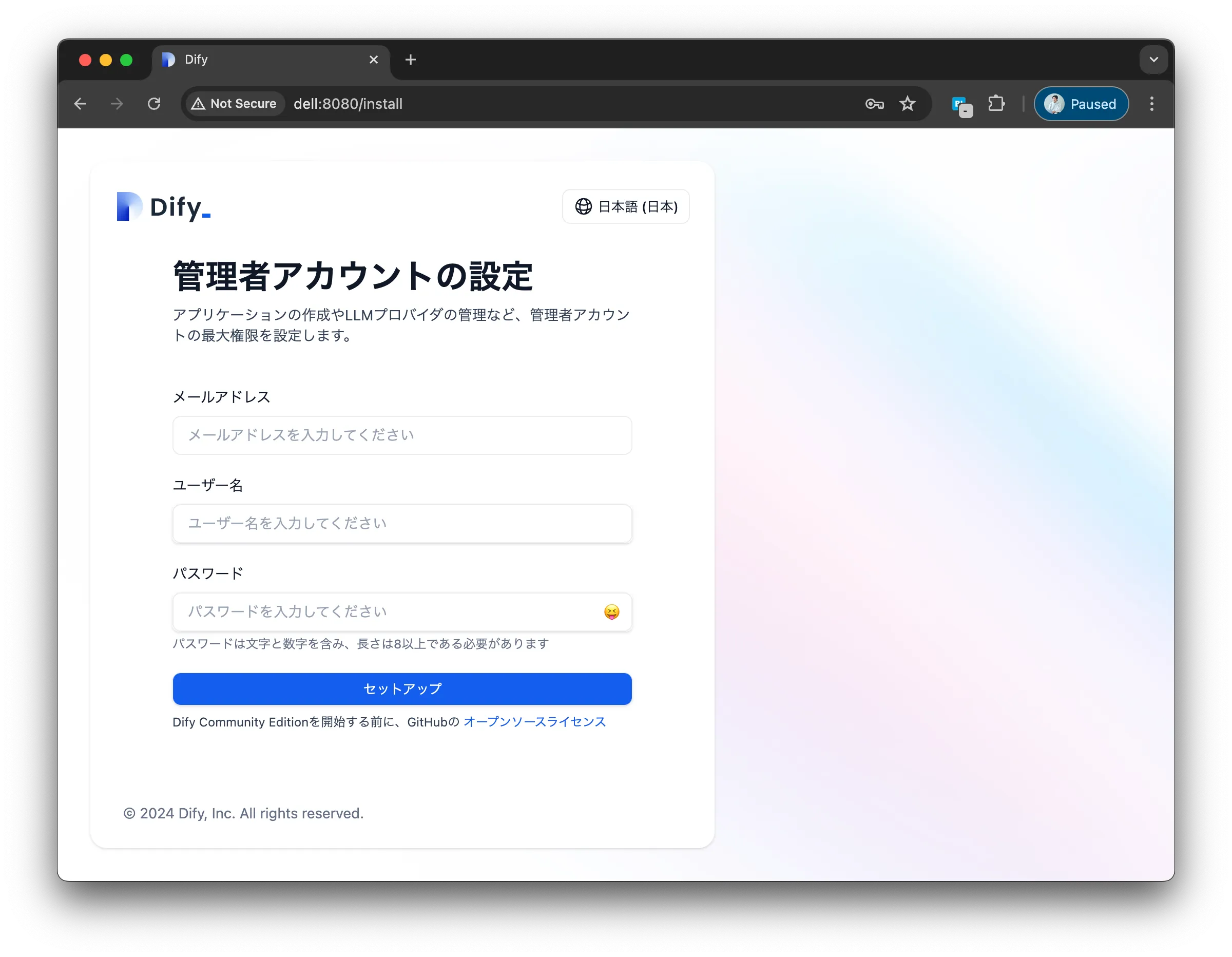Focus the ユーザー名 input field
The width and height of the screenshot is (1232, 957).
(x=402, y=524)
